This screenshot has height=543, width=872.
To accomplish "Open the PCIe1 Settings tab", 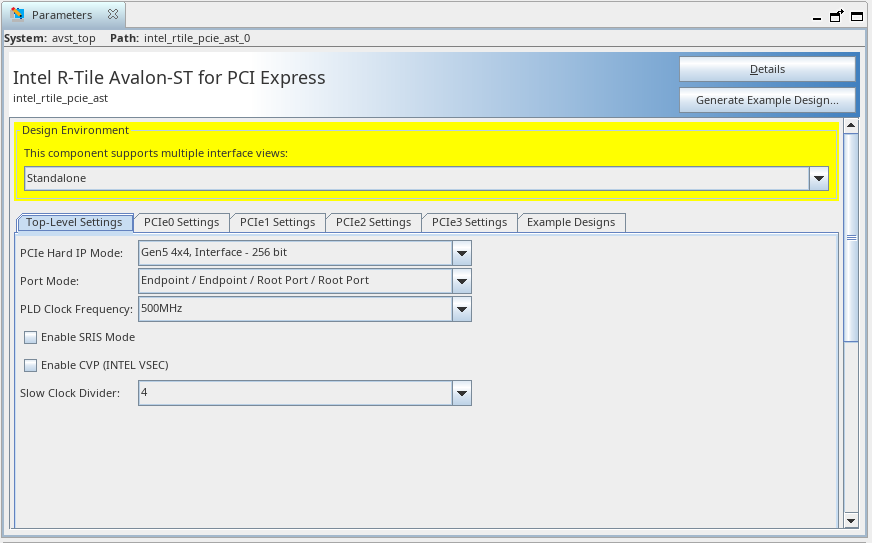I will pyautogui.click(x=278, y=222).
